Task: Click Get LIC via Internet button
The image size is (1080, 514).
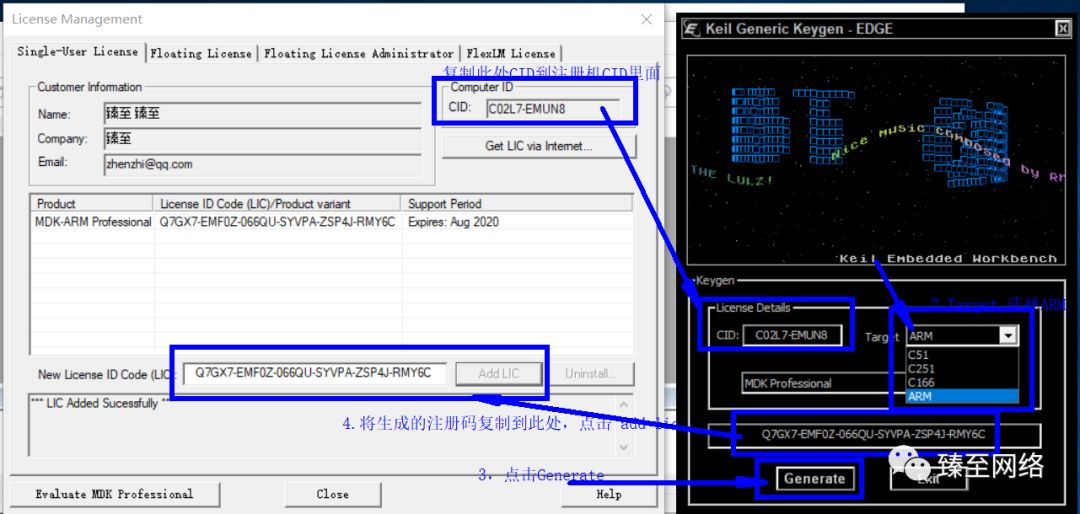Action: [539, 146]
